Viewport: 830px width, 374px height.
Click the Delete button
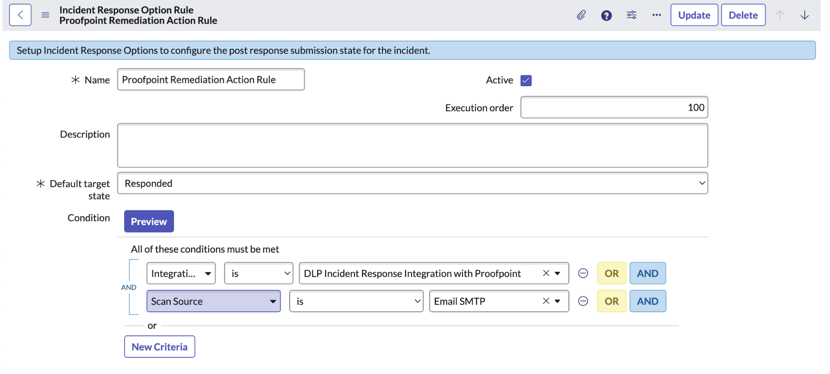(743, 15)
